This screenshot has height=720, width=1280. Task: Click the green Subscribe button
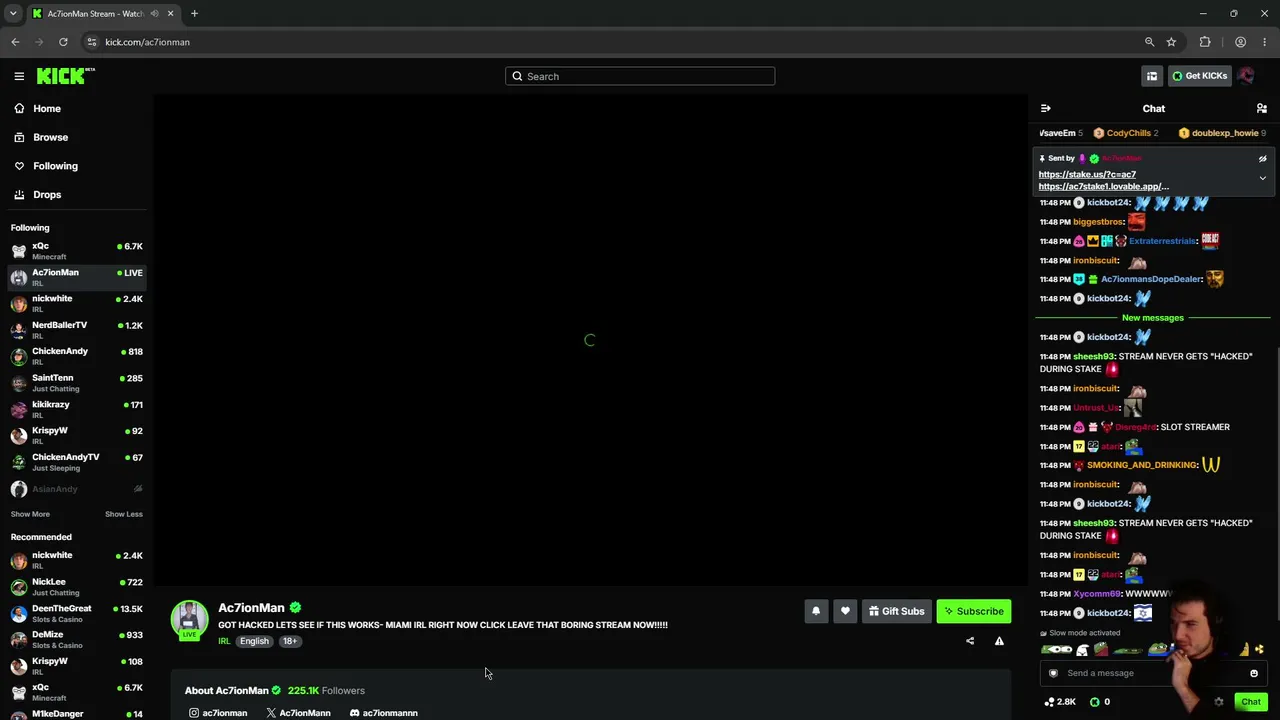pyautogui.click(x=974, y=611)
